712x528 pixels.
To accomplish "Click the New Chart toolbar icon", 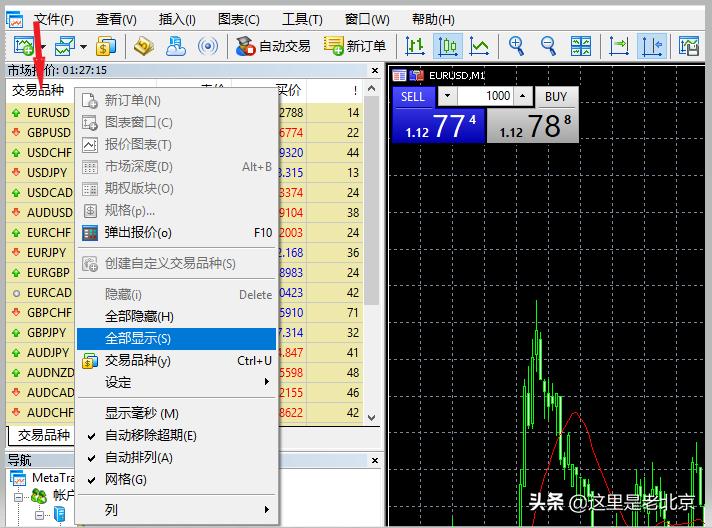I will point(23,45).
